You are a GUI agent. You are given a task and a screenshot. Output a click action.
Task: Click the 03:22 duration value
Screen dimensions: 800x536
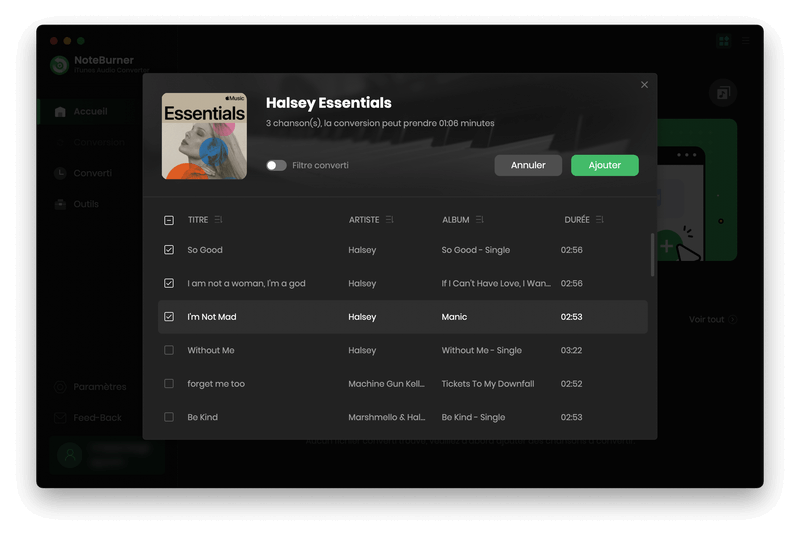[571, 350]
